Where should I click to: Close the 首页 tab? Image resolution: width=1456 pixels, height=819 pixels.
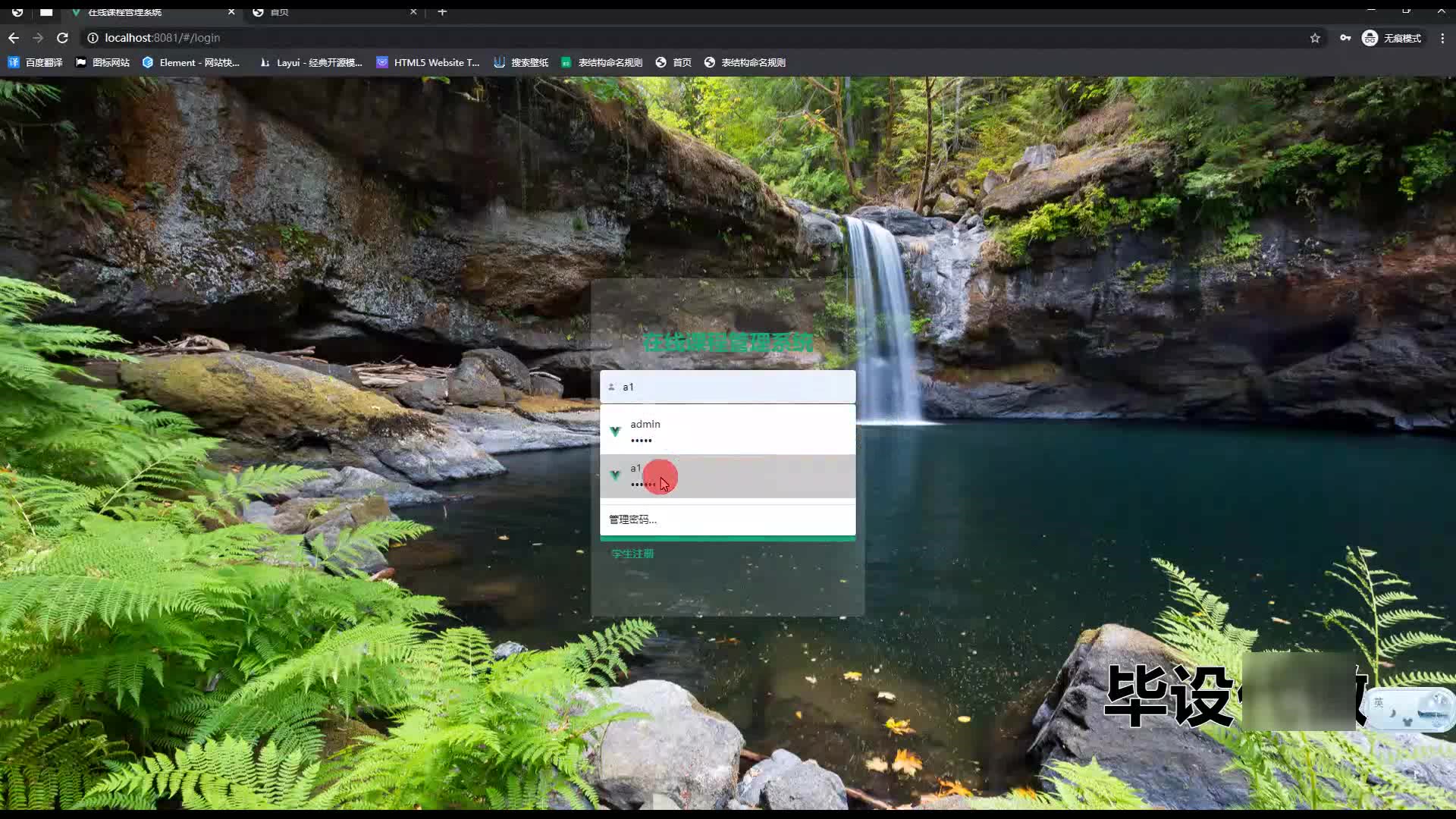(x=413, y=12)
